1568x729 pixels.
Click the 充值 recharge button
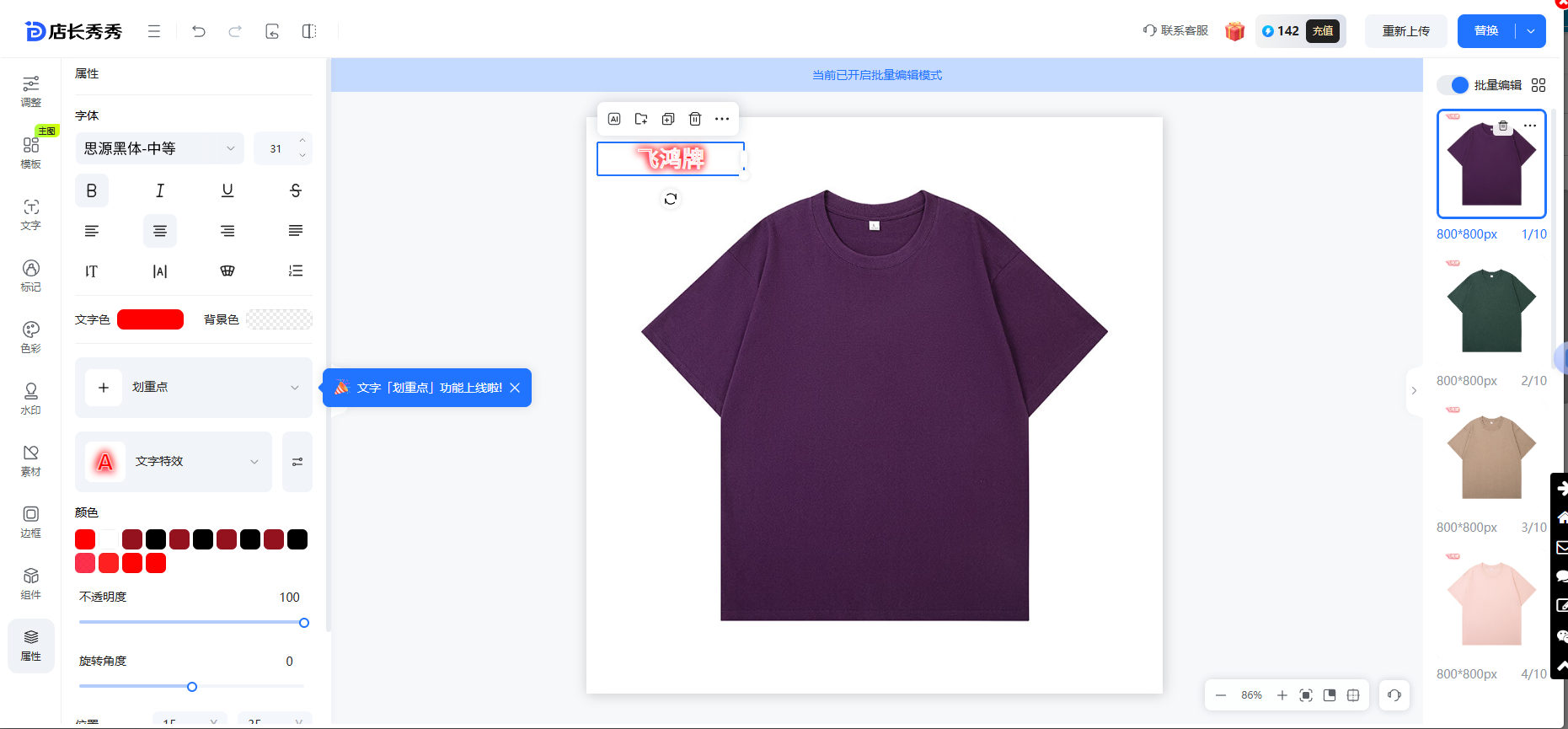pos(1323,31)
